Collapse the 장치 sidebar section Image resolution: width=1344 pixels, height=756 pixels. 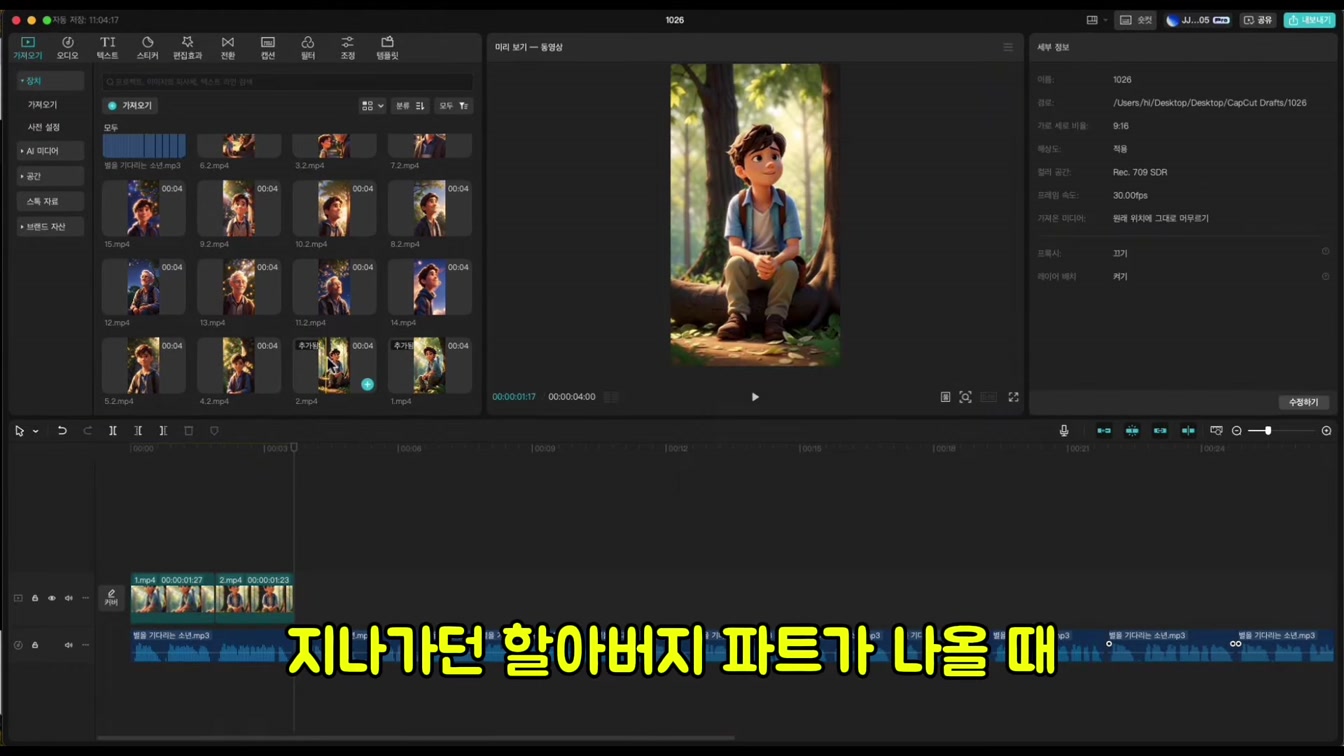tap(49, 80)
